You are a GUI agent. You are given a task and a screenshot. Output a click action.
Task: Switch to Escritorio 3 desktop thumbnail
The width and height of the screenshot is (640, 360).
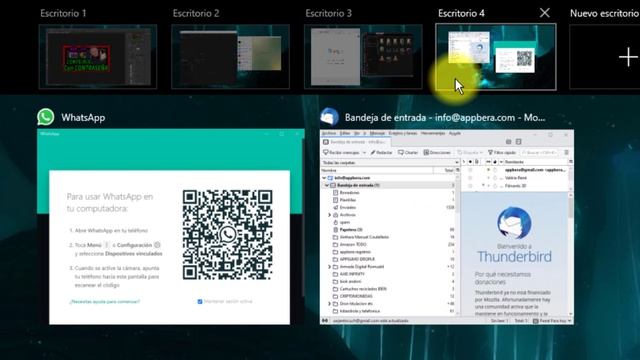363,56
